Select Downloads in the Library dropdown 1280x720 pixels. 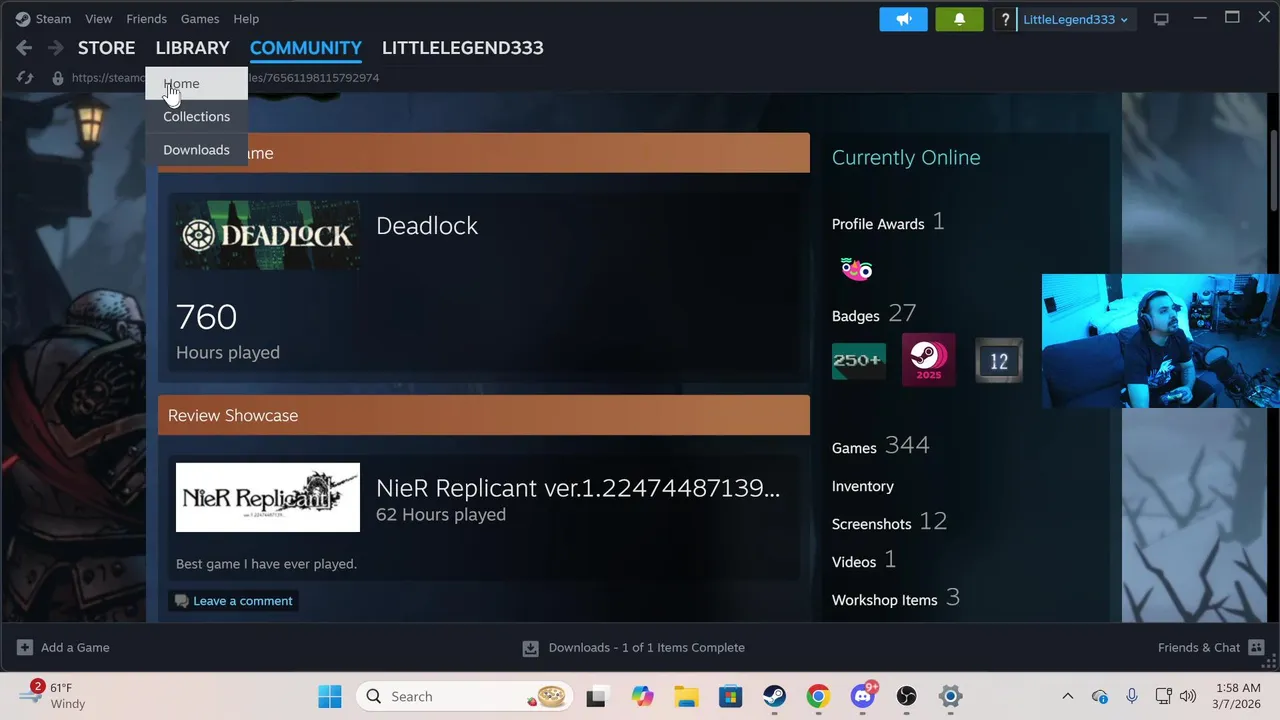pyautogui.click(x=196, y=150)
